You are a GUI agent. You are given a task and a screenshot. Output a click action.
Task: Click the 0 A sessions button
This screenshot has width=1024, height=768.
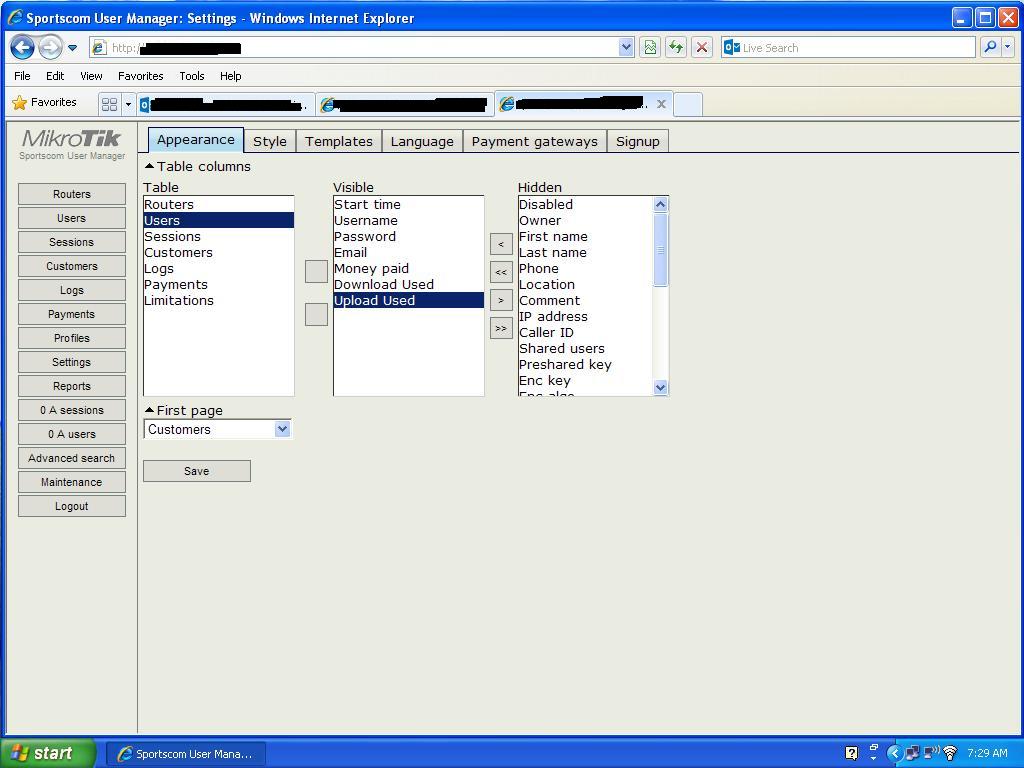[x=72, y=410]
